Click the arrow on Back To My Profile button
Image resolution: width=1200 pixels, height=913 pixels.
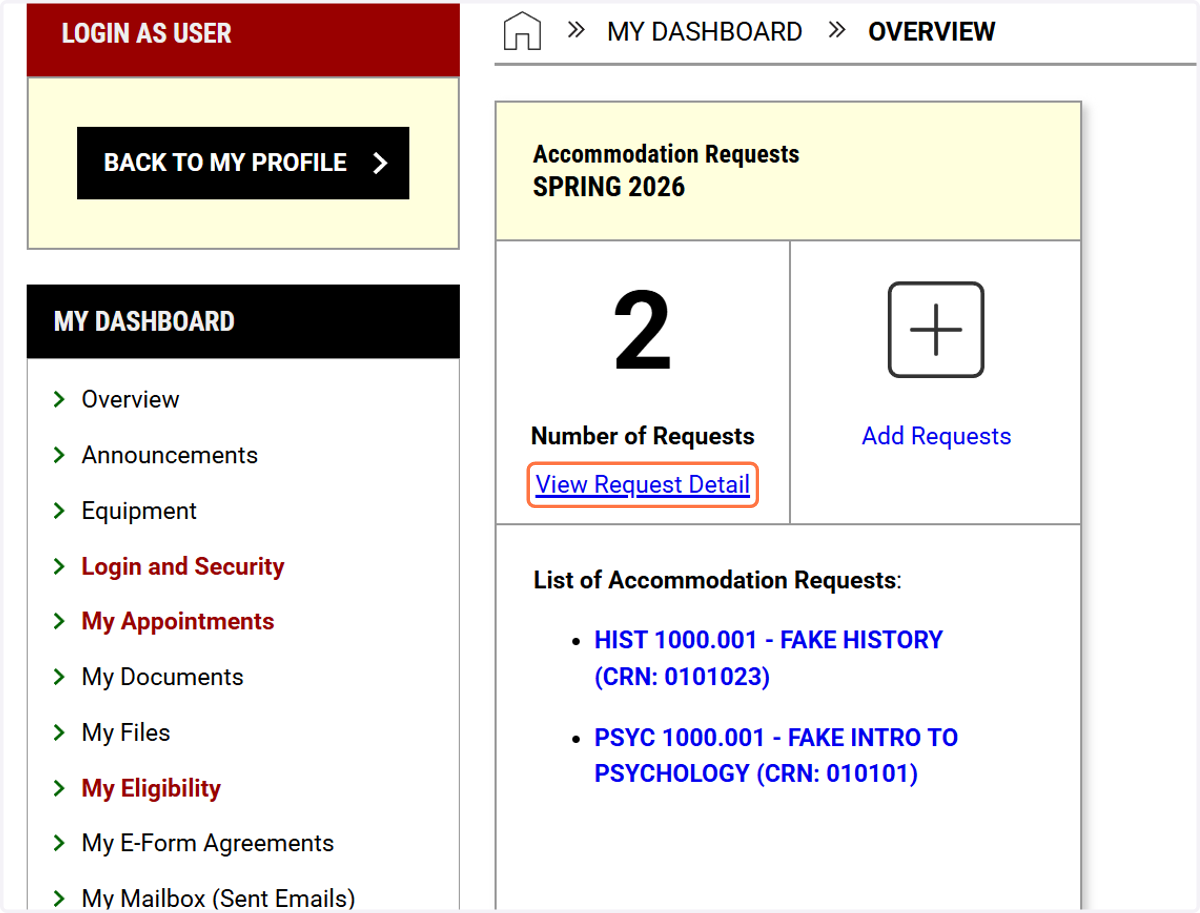tap(380, 163)
